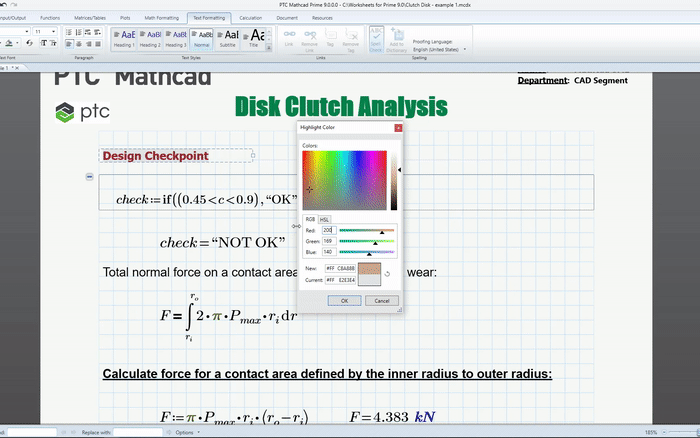Close the Highlight Color dialog
This screenshot has width=700, height=438.
[398, 128]
